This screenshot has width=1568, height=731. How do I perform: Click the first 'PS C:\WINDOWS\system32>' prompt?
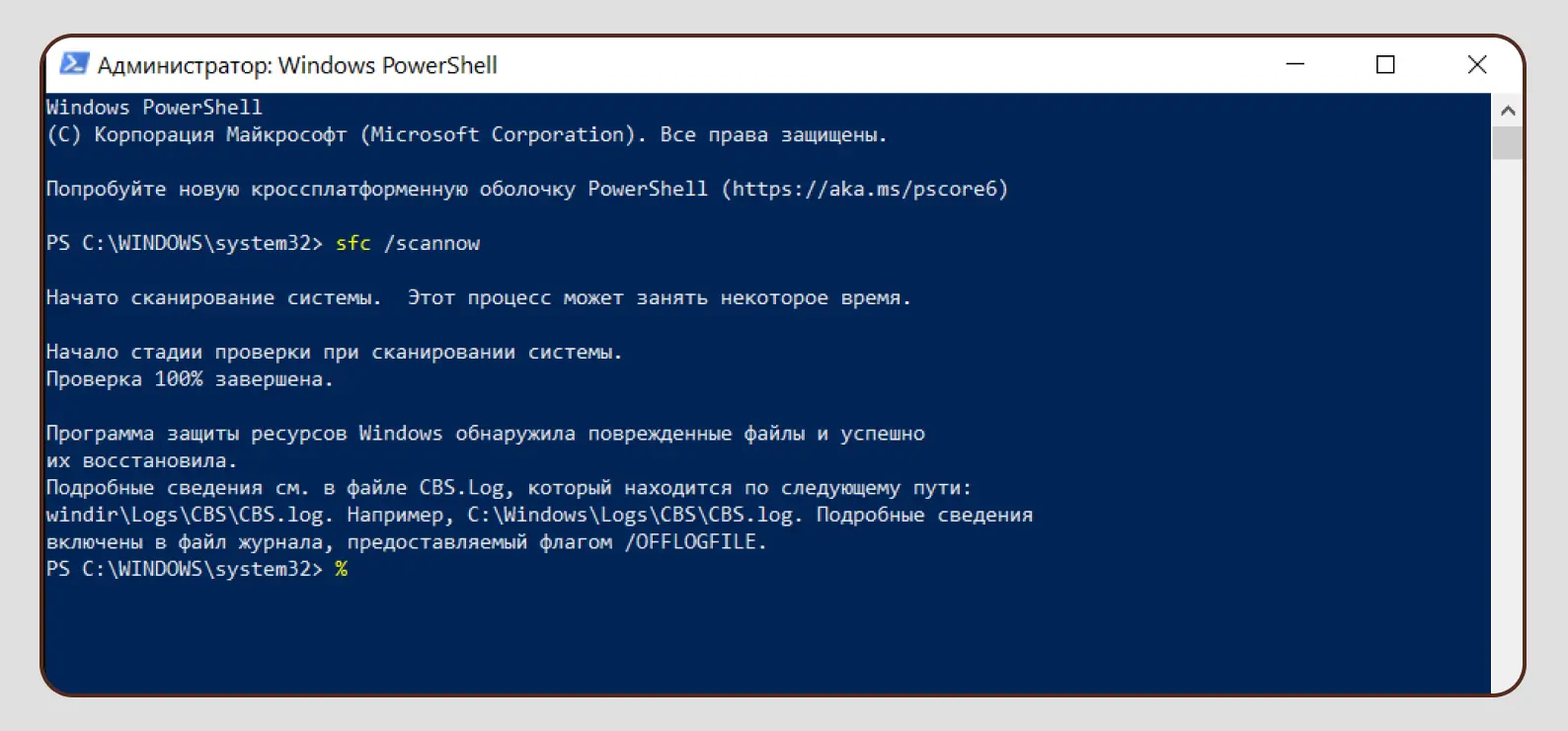[x=184, y=243]
